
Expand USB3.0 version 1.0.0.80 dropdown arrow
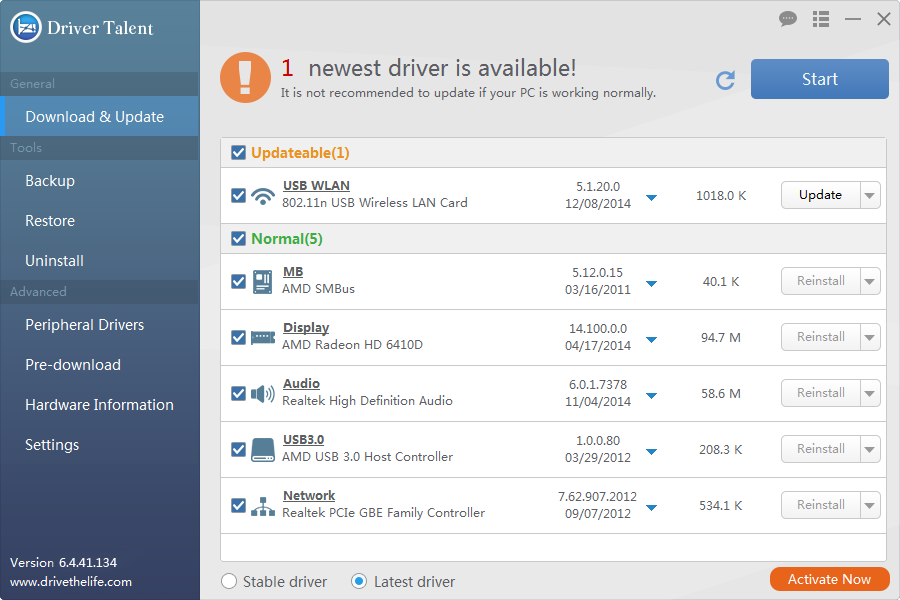coord(651,452)
